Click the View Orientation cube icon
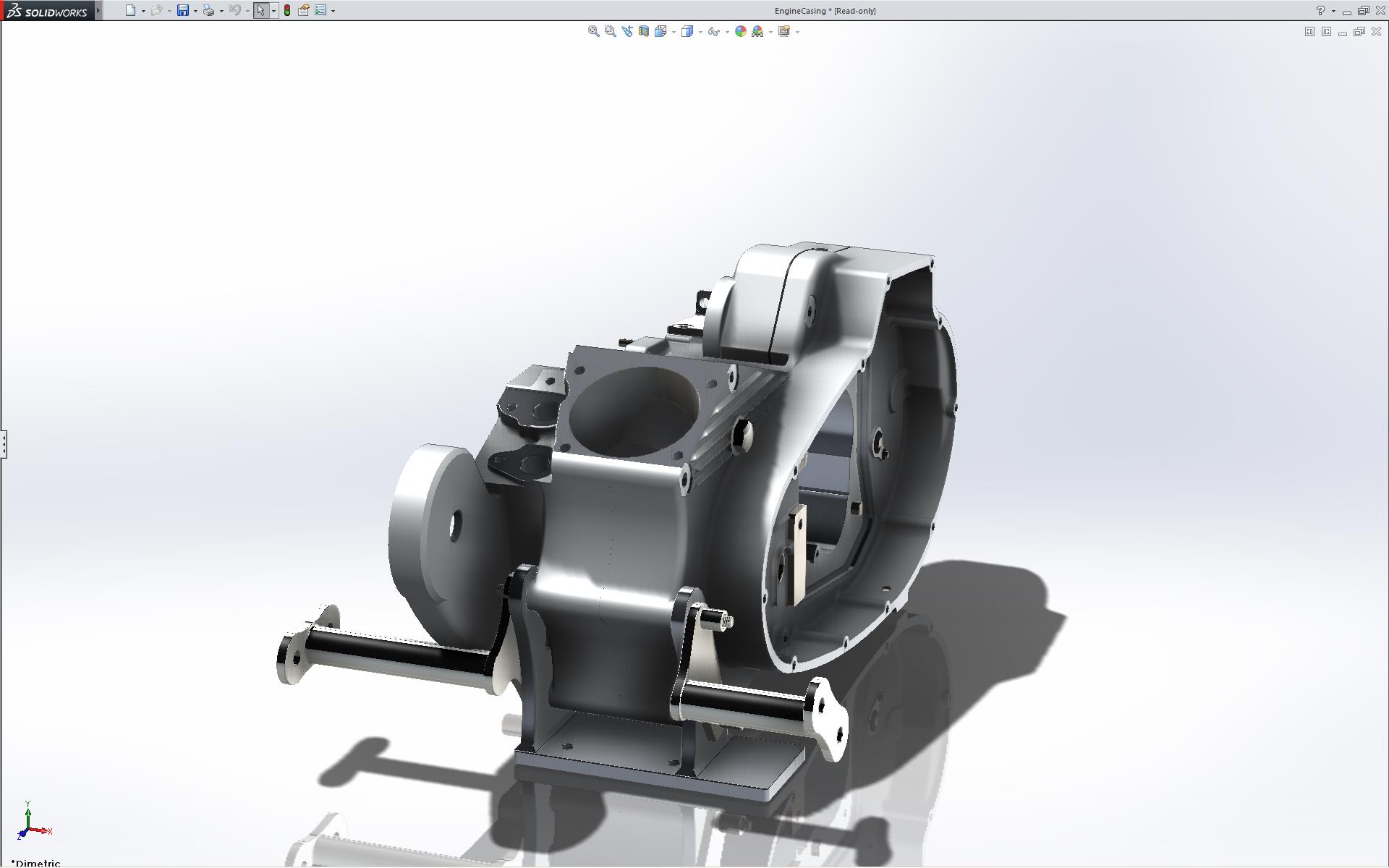This screenshot has height=868, width=1389. pos(660,31)
